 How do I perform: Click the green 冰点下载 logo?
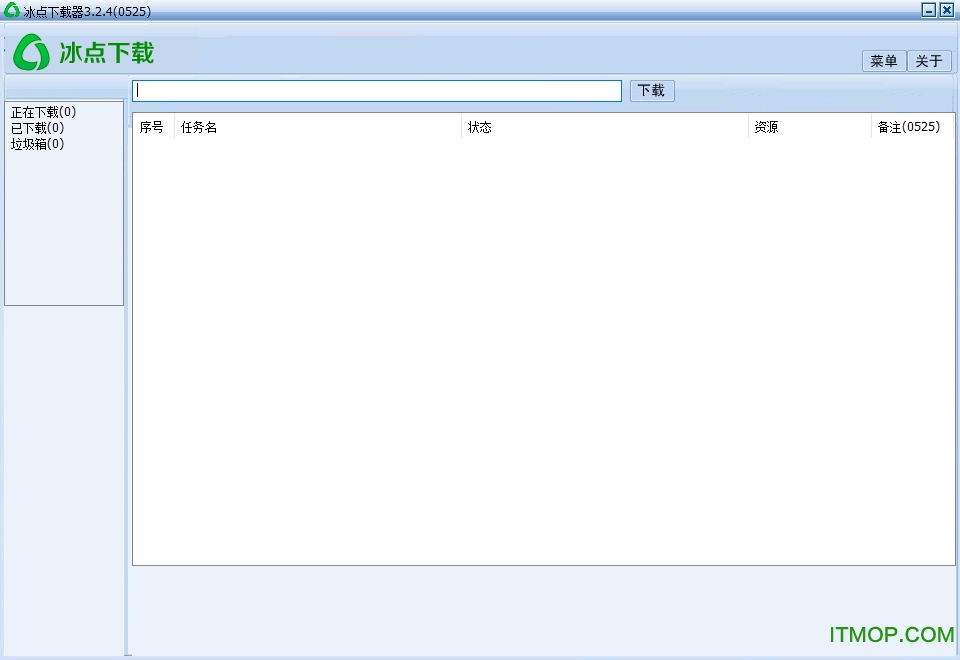84,52
